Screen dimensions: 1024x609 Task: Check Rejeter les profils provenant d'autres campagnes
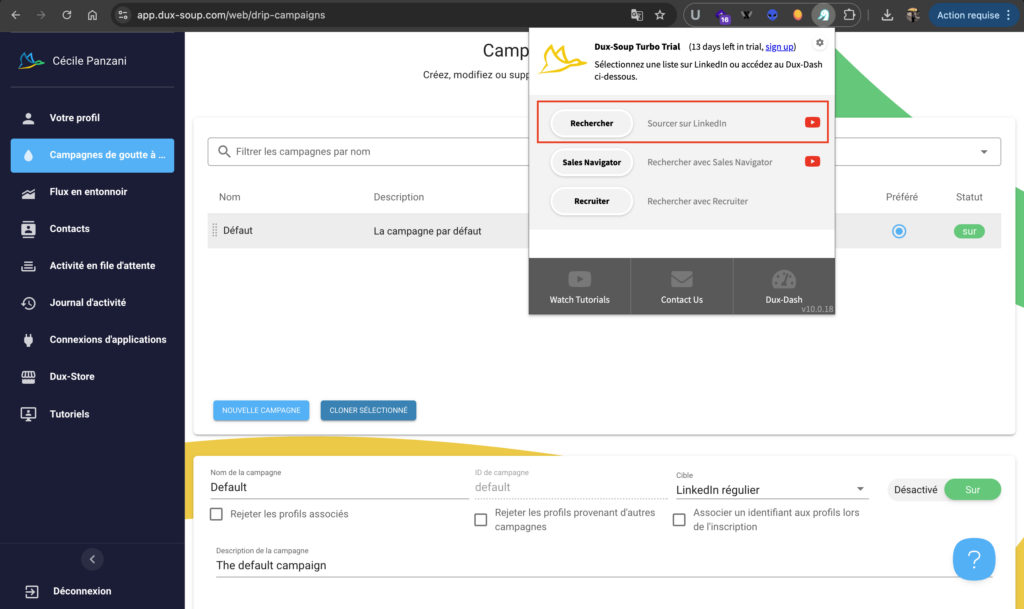[481, 520]
